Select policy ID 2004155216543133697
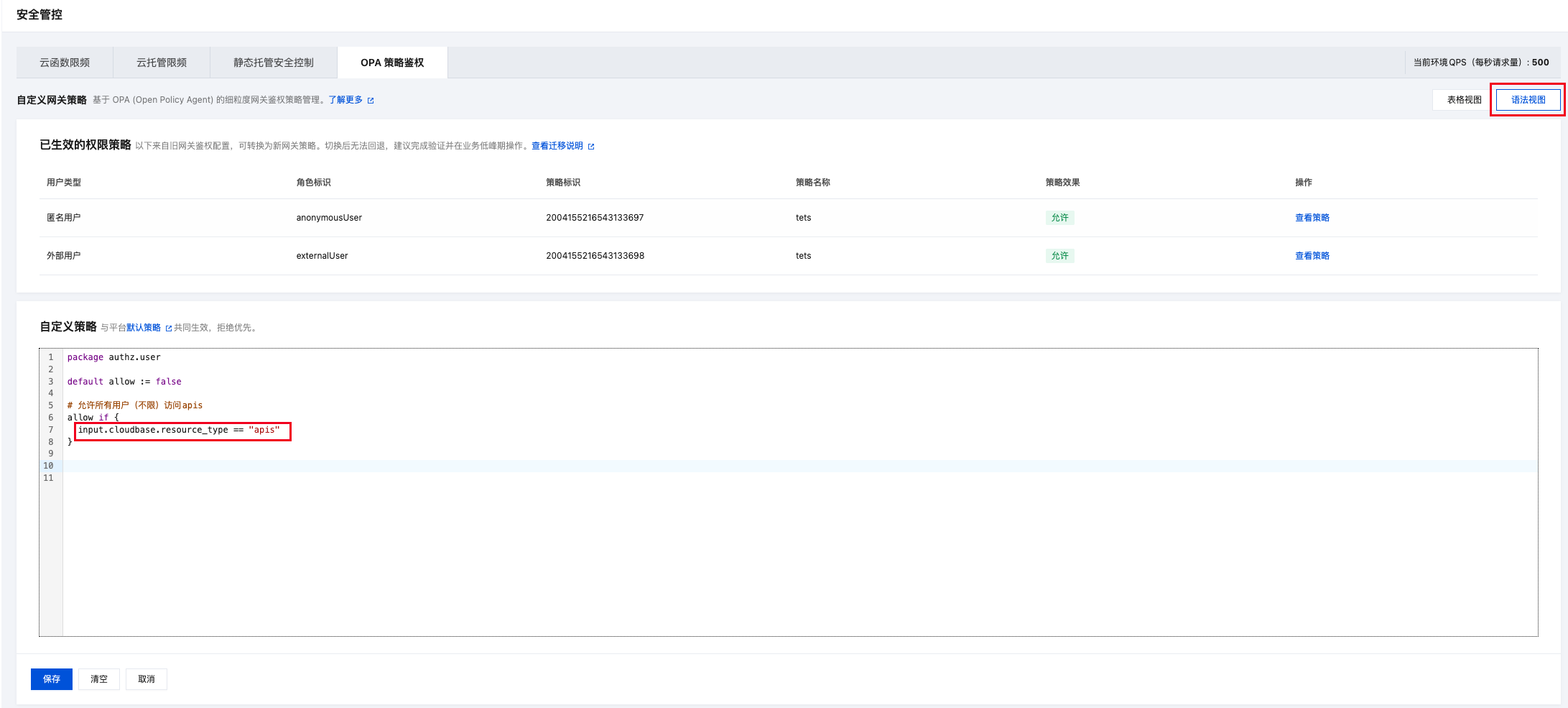The image size is (1568, 708). (595, 218)
